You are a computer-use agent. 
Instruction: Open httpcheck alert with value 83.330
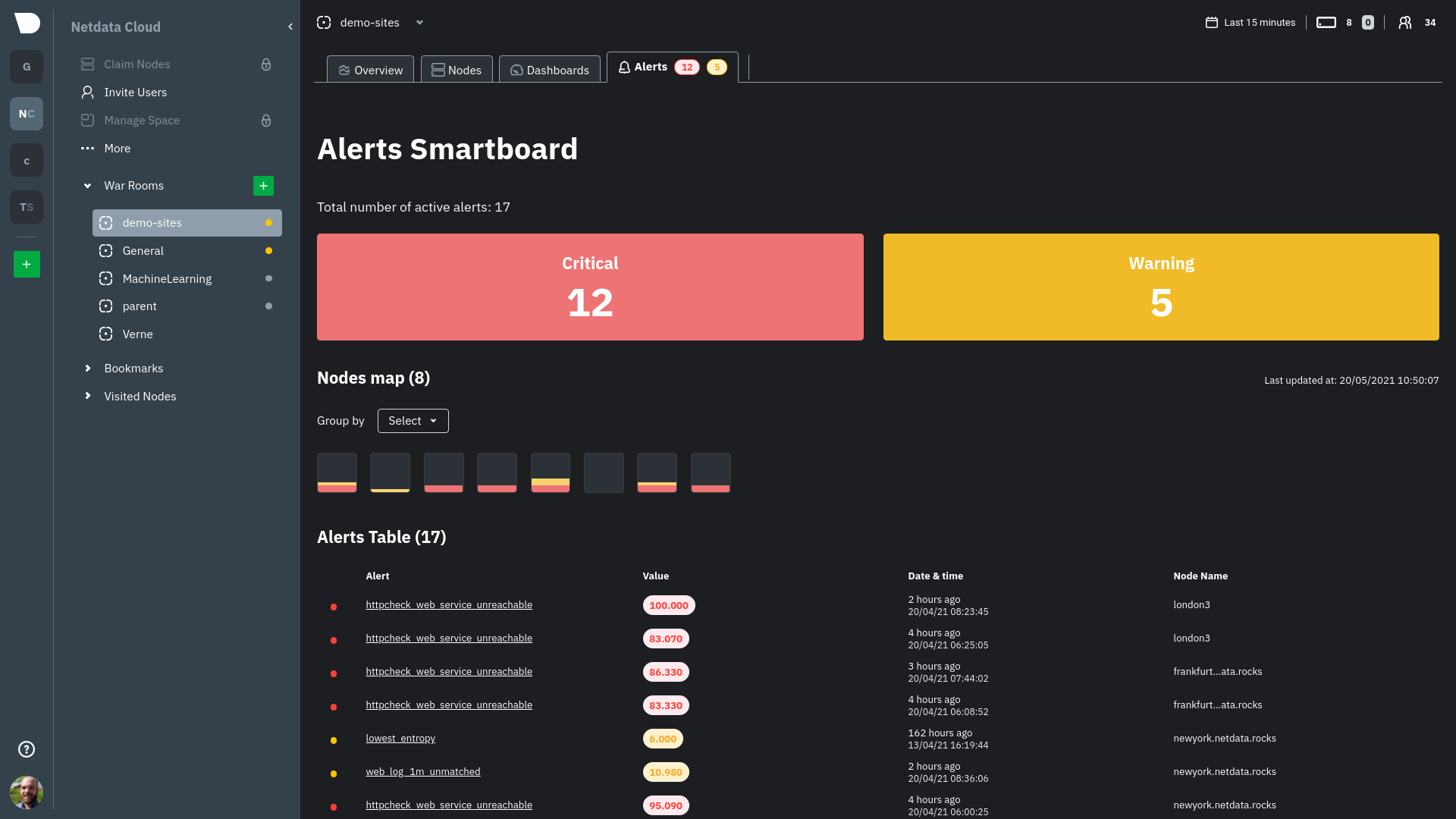[449, 705]
